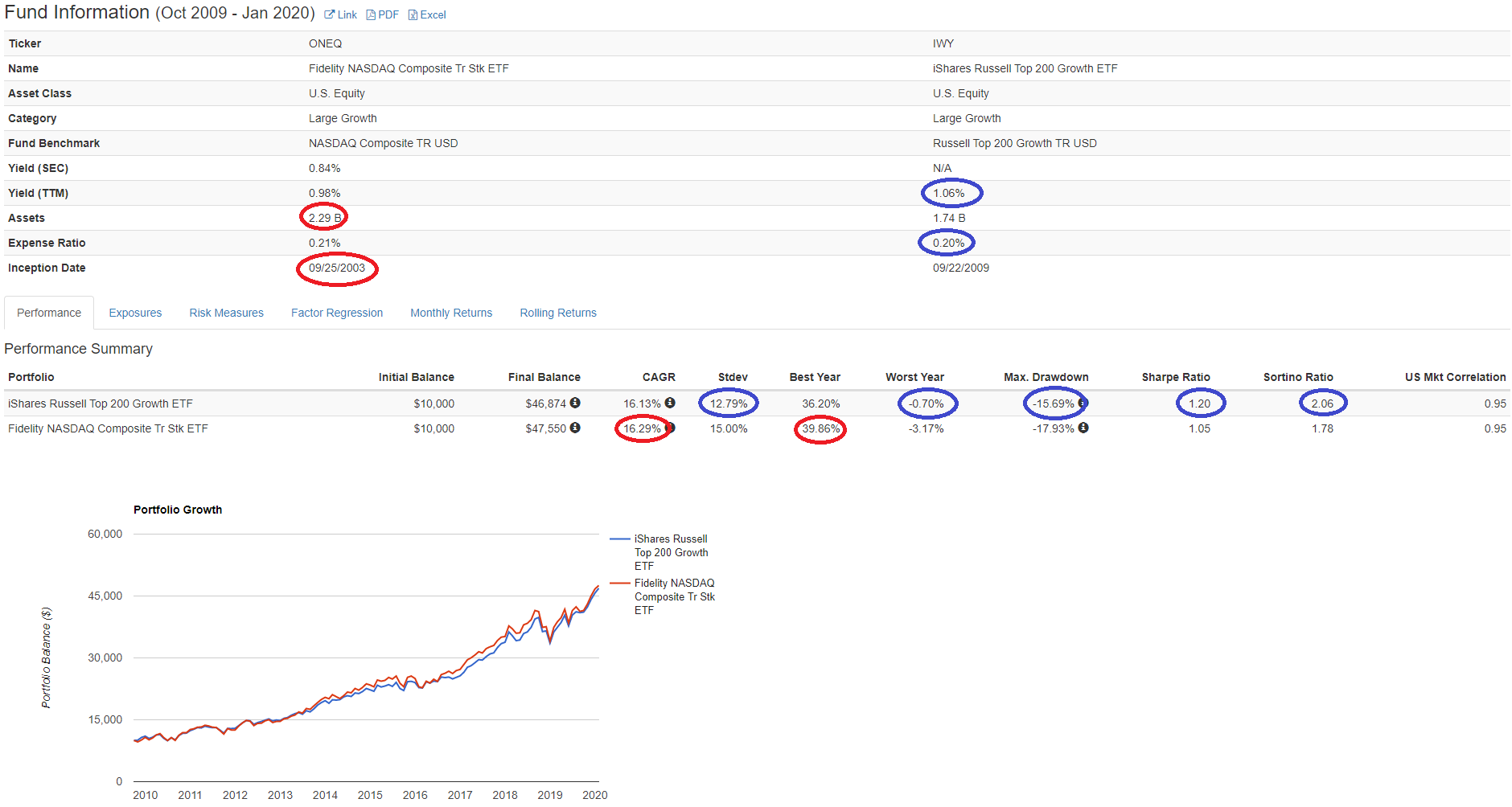1512x807 pixels.
Task: Click the 2015 label on chart axis
Action: coord(370,795)
